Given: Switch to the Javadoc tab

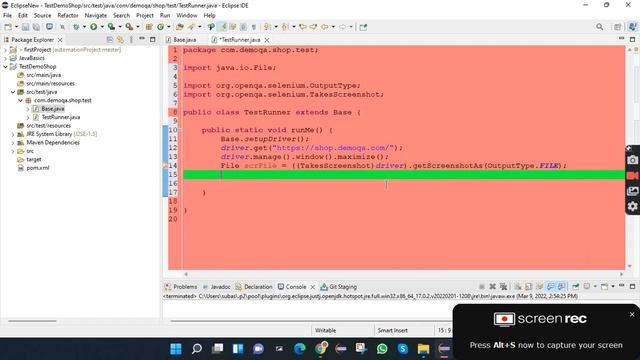Looking at the screenshot, I should [x=217, y=287].
